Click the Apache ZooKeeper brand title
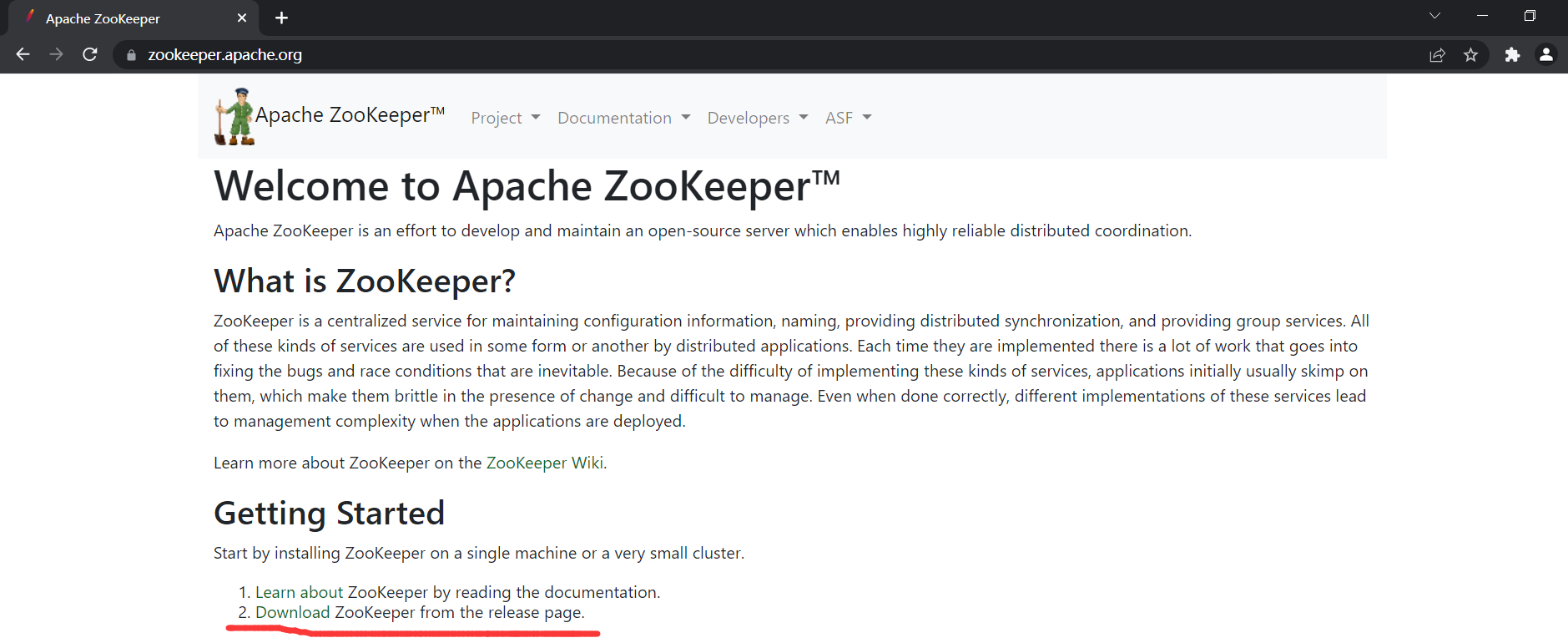This screenshot has width=1568, height=643. [350, 115]
